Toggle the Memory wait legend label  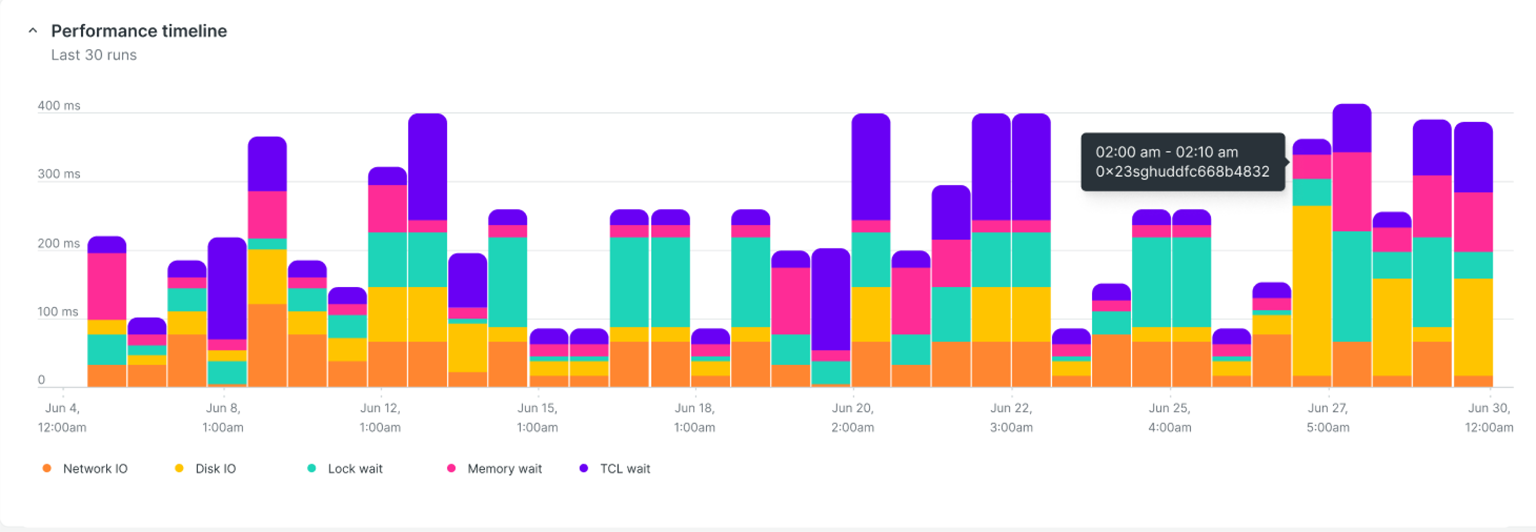coord(504,468)
